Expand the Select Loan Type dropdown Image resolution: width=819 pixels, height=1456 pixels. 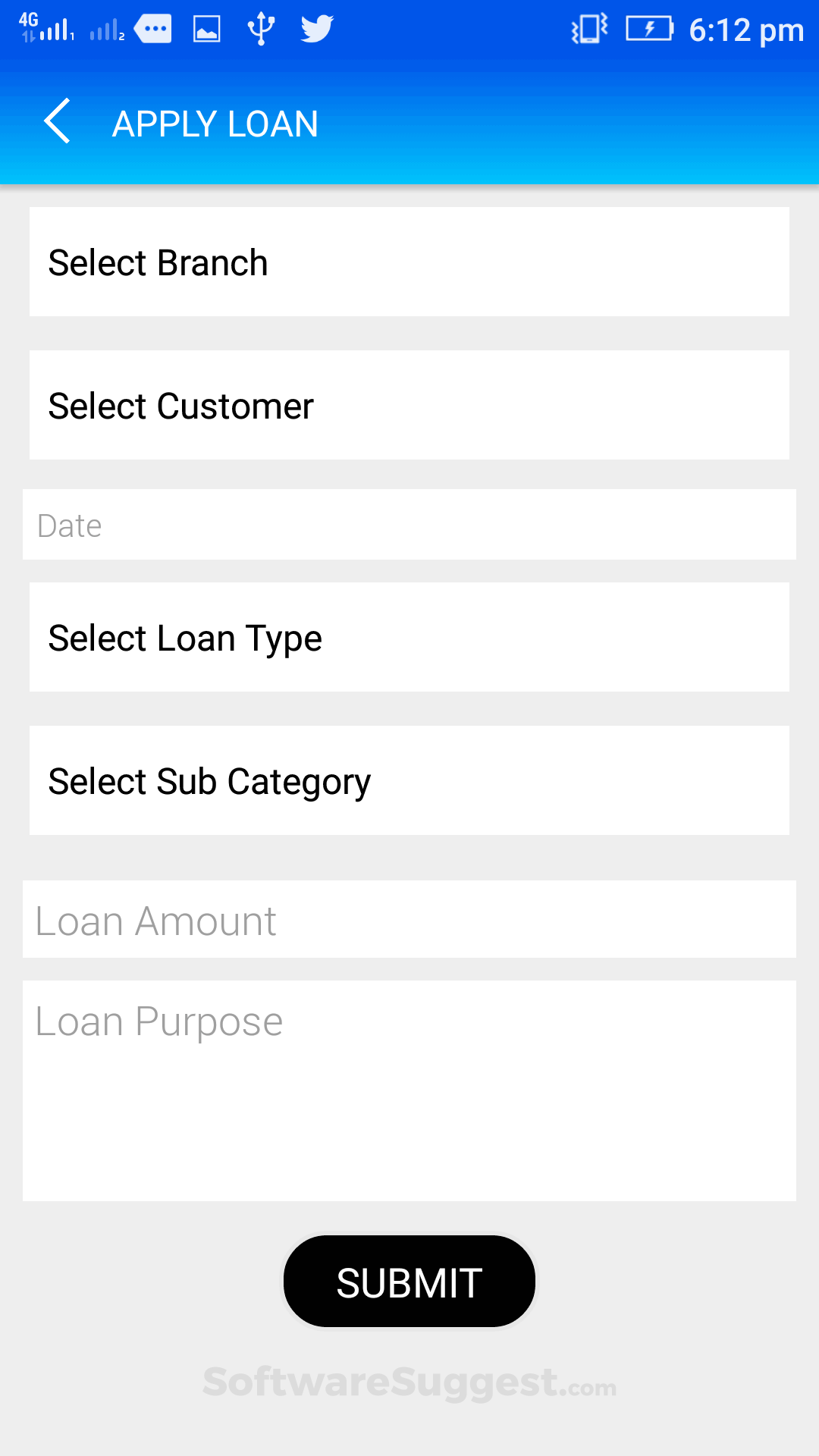(409, 638)
